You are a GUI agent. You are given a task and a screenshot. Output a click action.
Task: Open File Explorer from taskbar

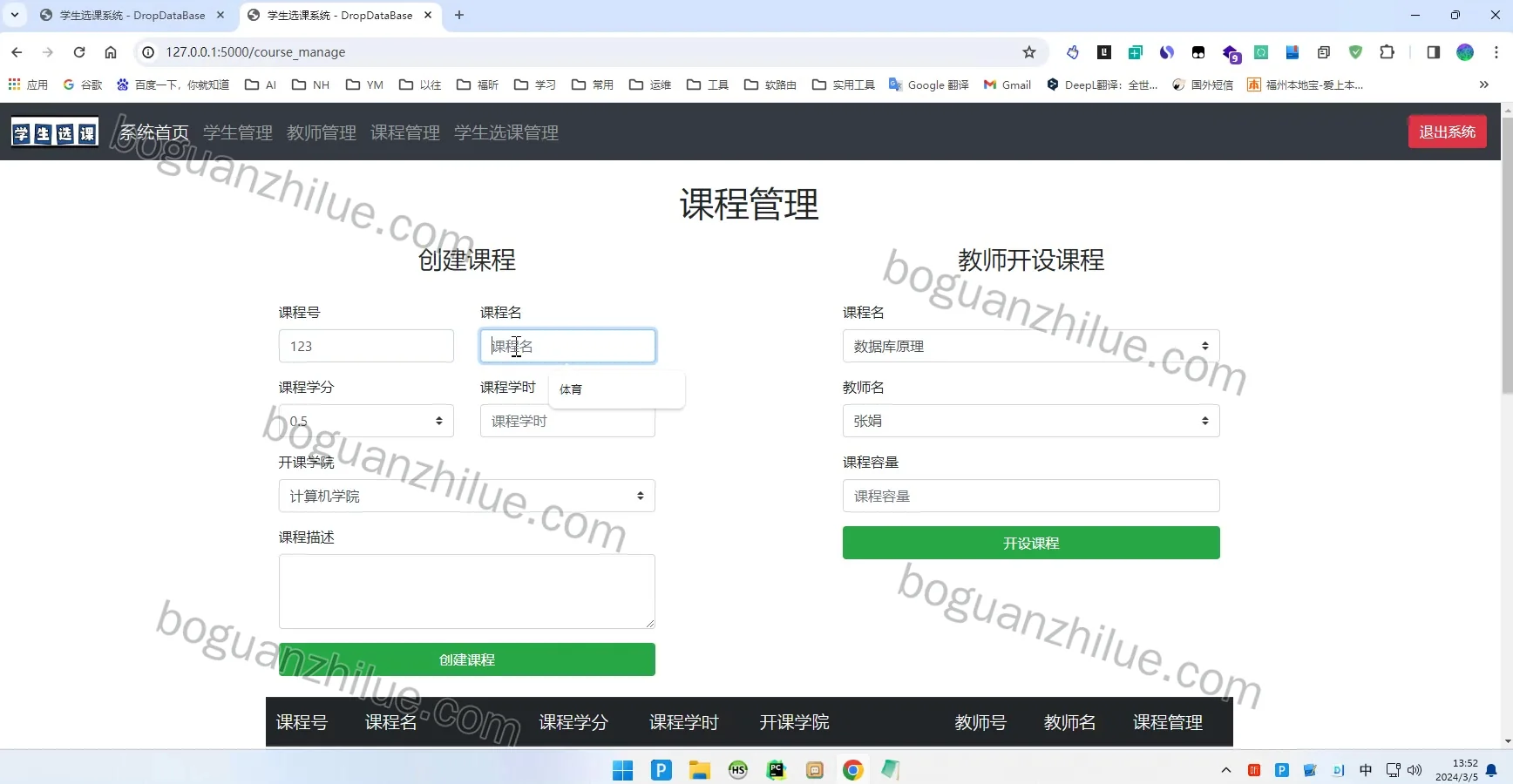(x=699, y=770)
